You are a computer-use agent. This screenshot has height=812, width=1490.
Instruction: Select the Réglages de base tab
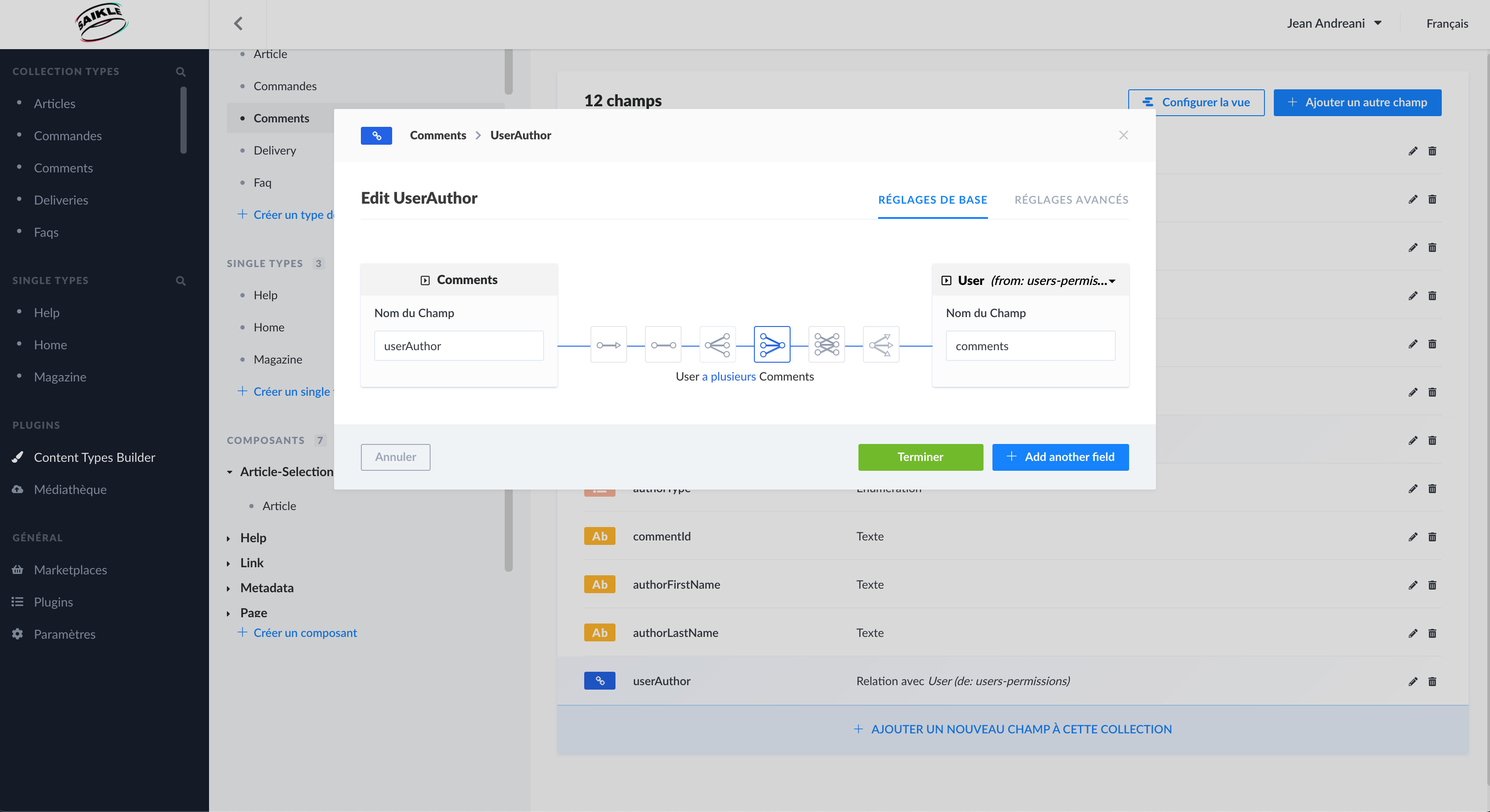click(932, 200)
